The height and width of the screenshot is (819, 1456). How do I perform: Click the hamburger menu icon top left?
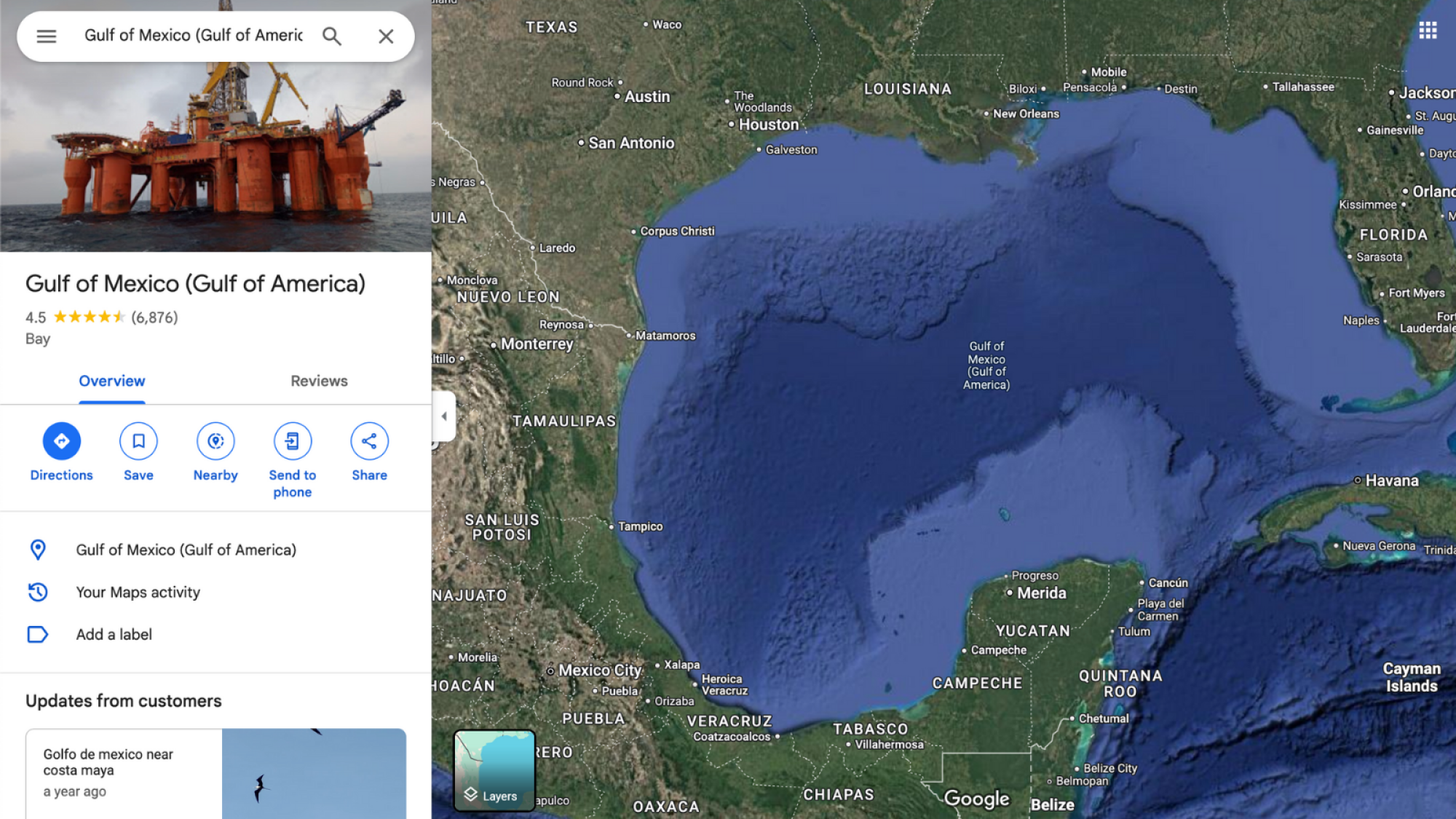click(x=46, y=35)
